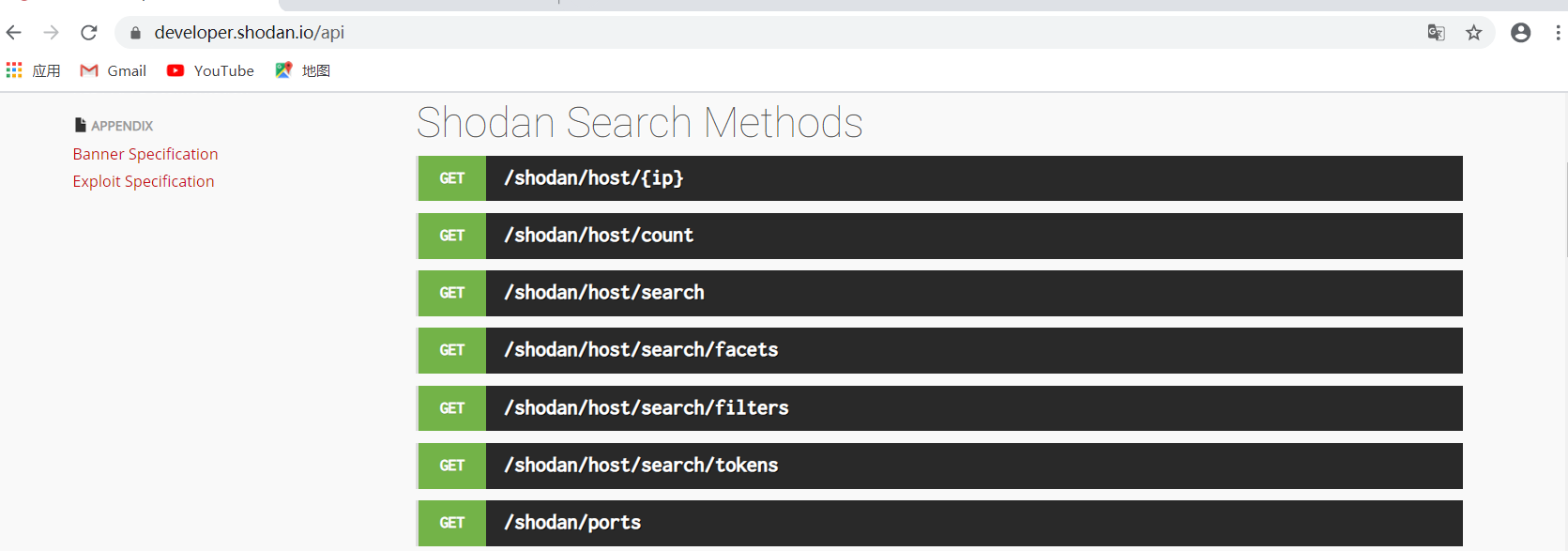
Task: Expand the /shodan/host/count endpoint
Action: tap(938, 236)
